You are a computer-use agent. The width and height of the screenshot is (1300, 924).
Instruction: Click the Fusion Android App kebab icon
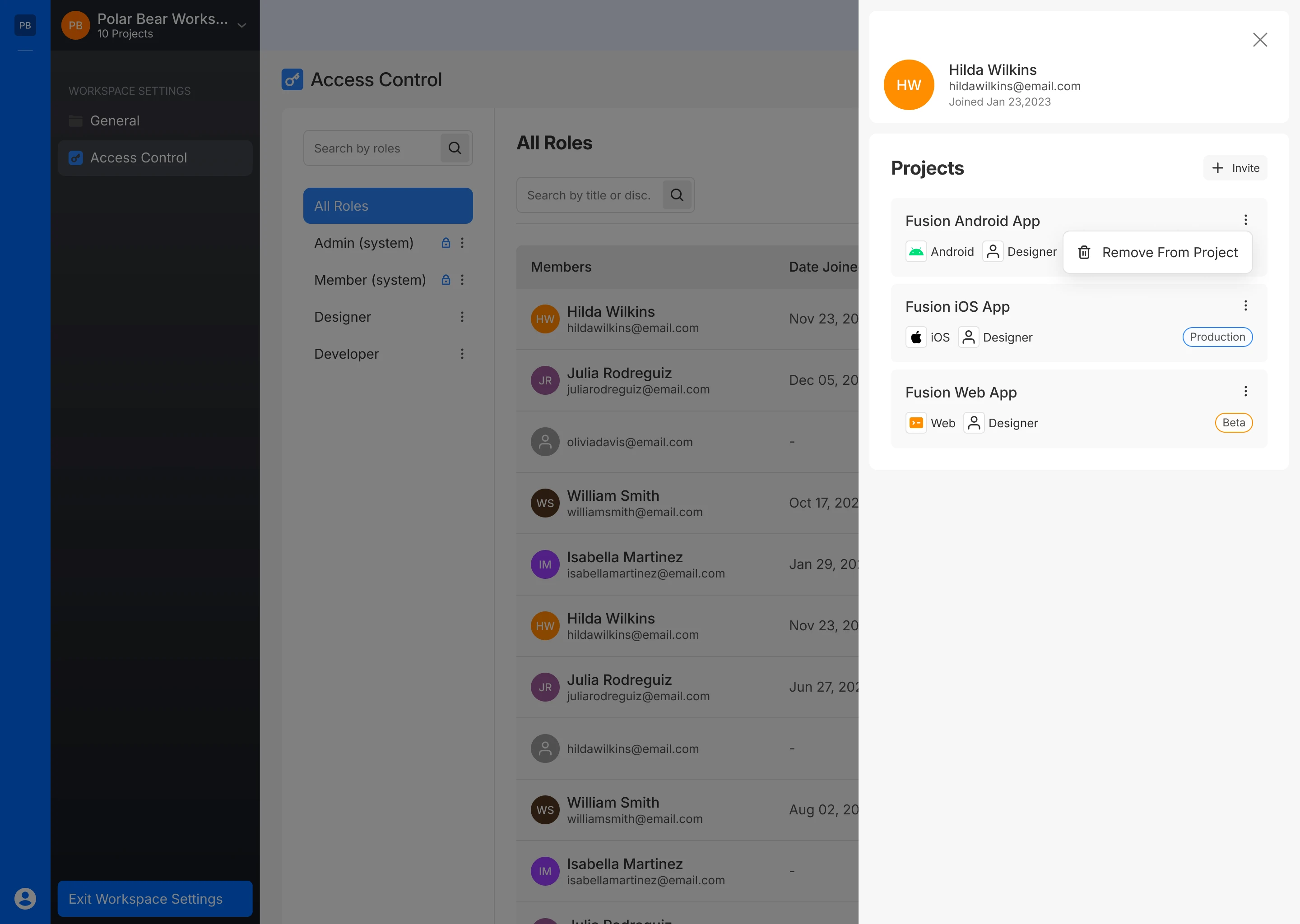click(x=1245, y=220)
